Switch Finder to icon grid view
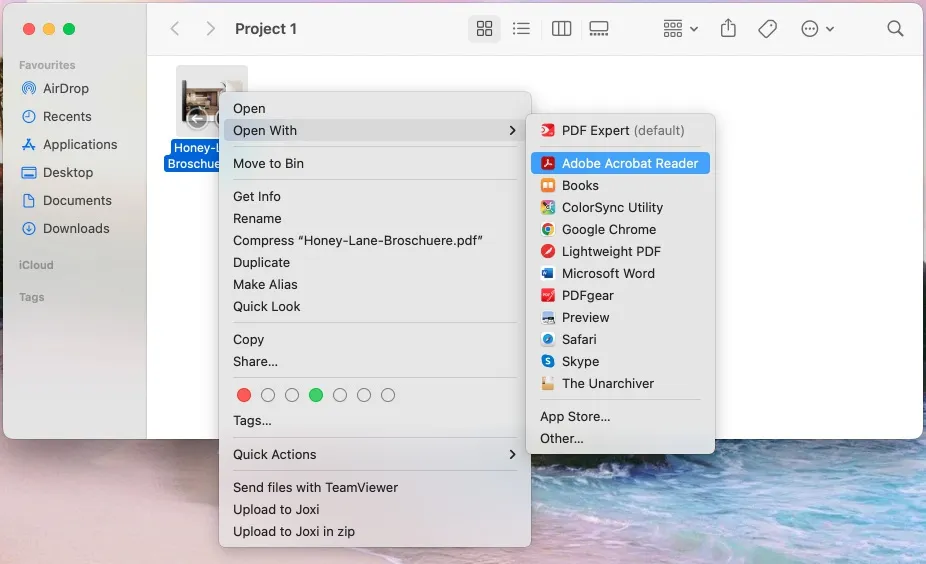Screen dimensions: 926x564 [484, 28]
